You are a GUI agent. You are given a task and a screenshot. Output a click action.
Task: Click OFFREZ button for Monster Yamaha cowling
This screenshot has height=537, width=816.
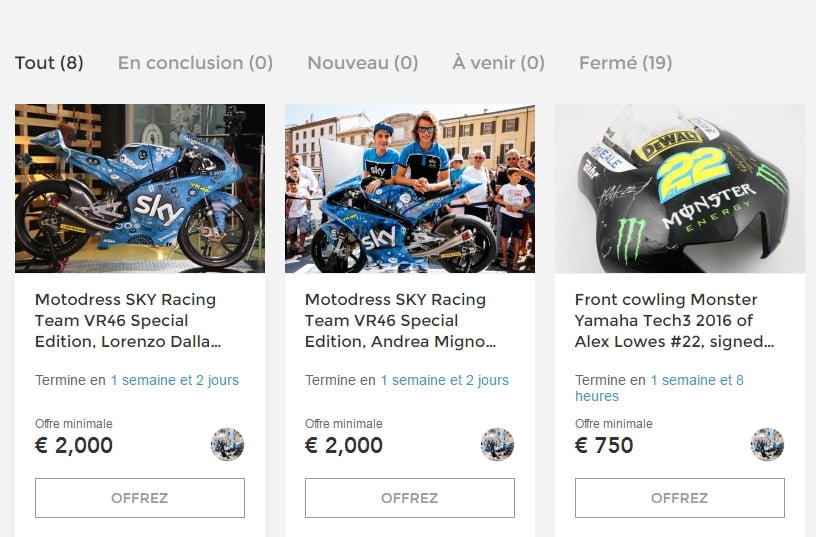click(x=680, y=498)
